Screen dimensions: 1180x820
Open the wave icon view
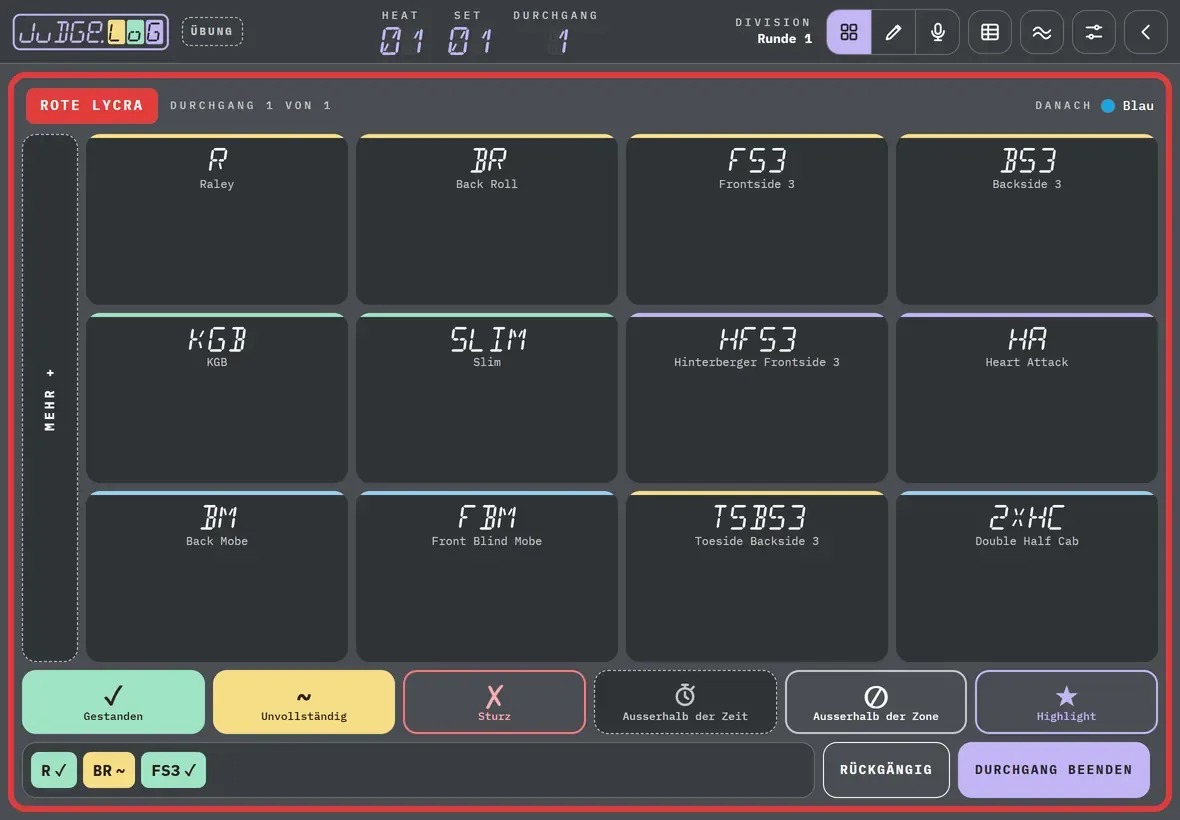(1042, 32)
